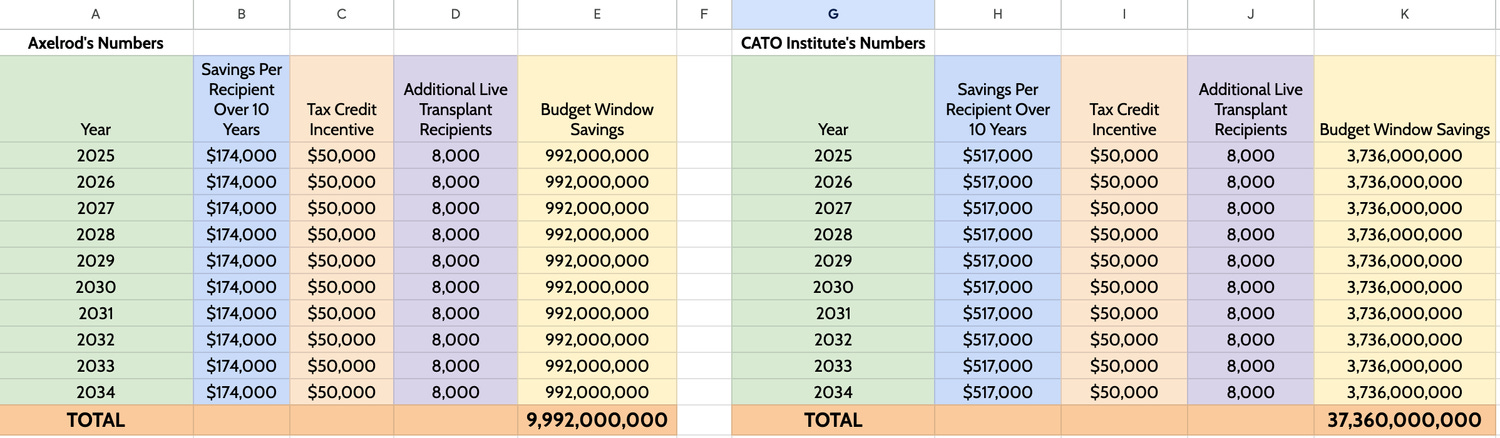Click $50,000 in column C 2026 row
1500x438 pixels.
342,182
